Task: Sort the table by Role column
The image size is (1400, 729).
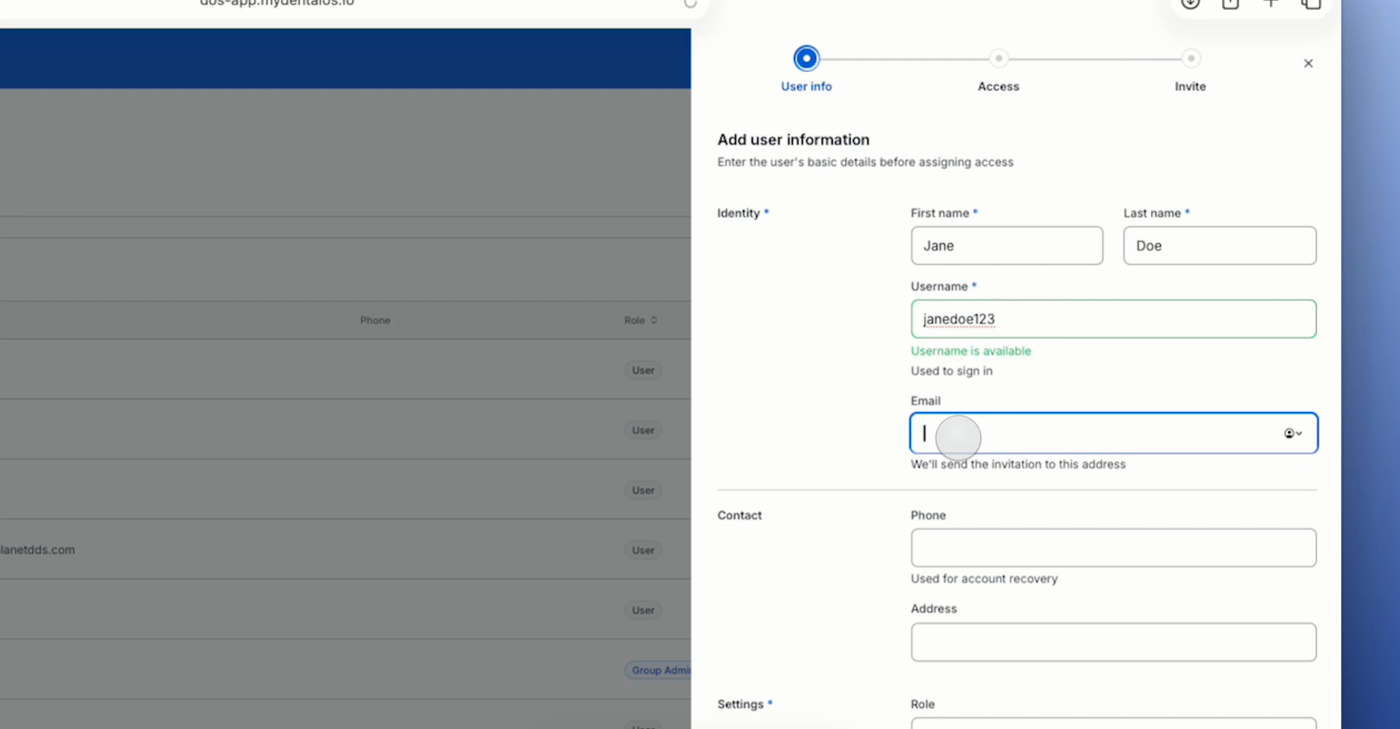Action: (641, 320)
